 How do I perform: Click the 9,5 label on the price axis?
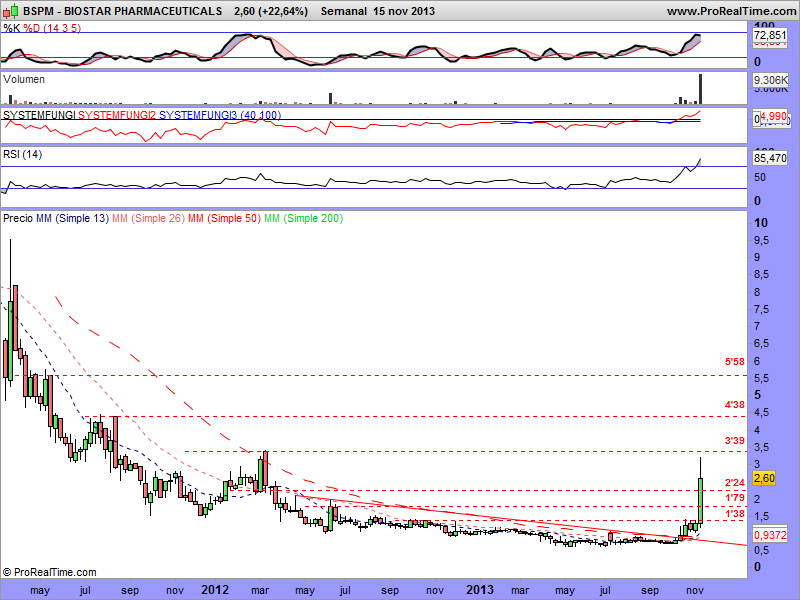(x=761, y=240)
